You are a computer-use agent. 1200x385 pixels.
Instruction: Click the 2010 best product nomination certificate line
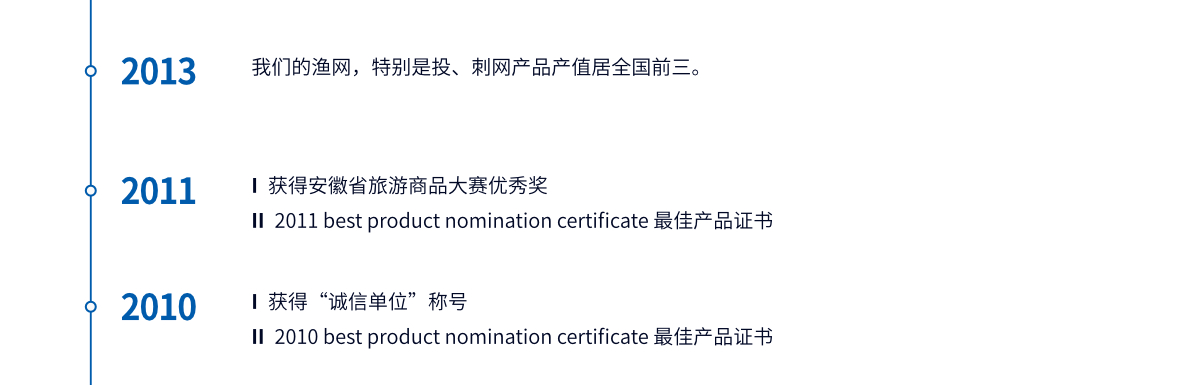tap(523, 337)
